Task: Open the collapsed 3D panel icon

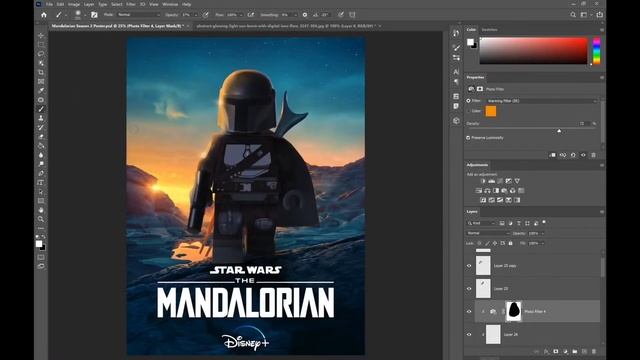Action: [456, 121]
